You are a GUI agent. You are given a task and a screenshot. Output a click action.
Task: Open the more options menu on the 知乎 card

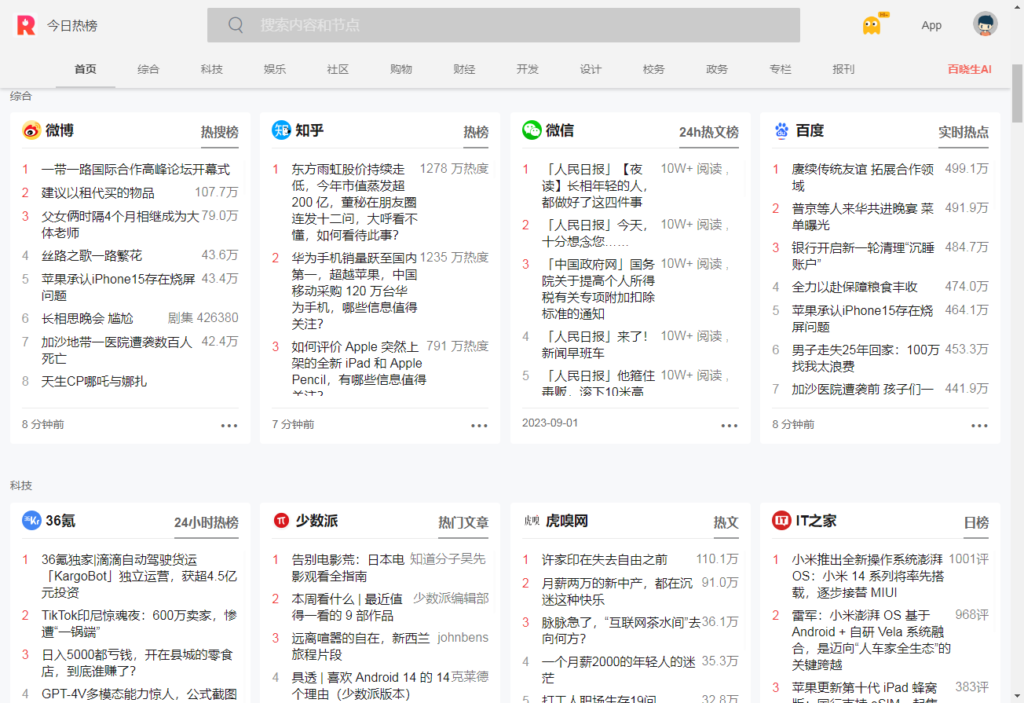coord(479,425)
